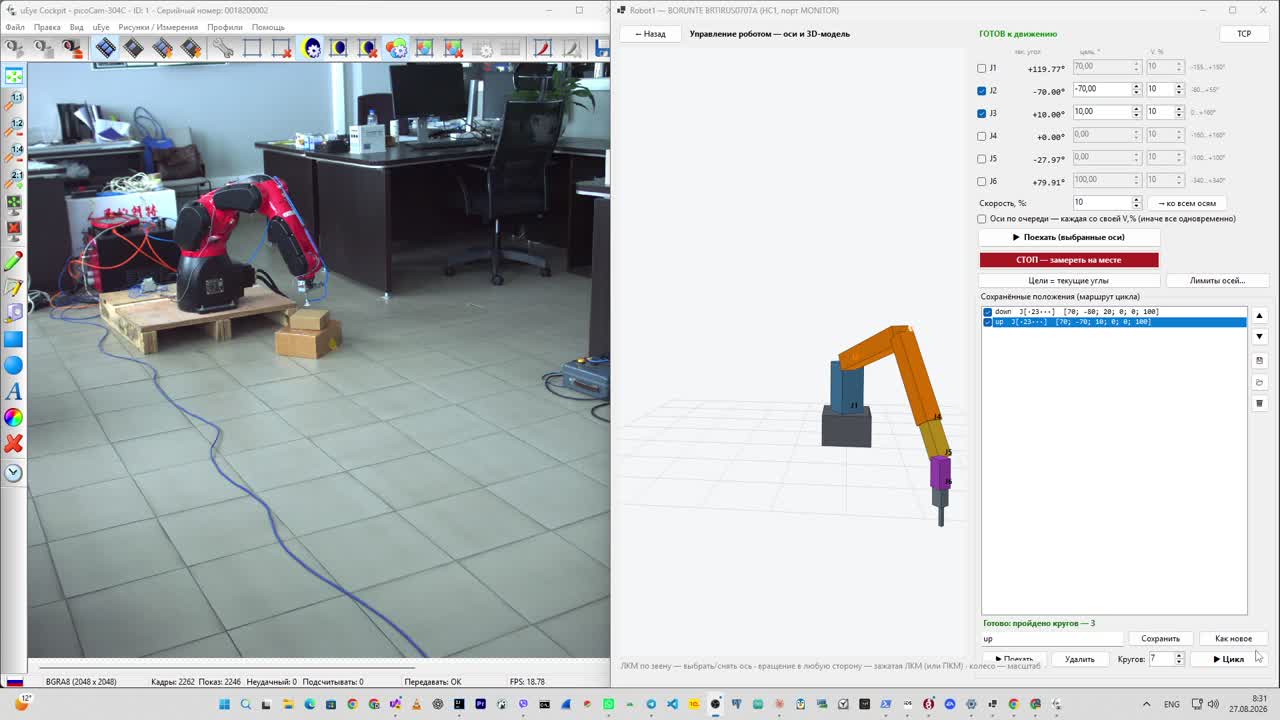Increment J3 speed percentage spinner

[1179, 109]
